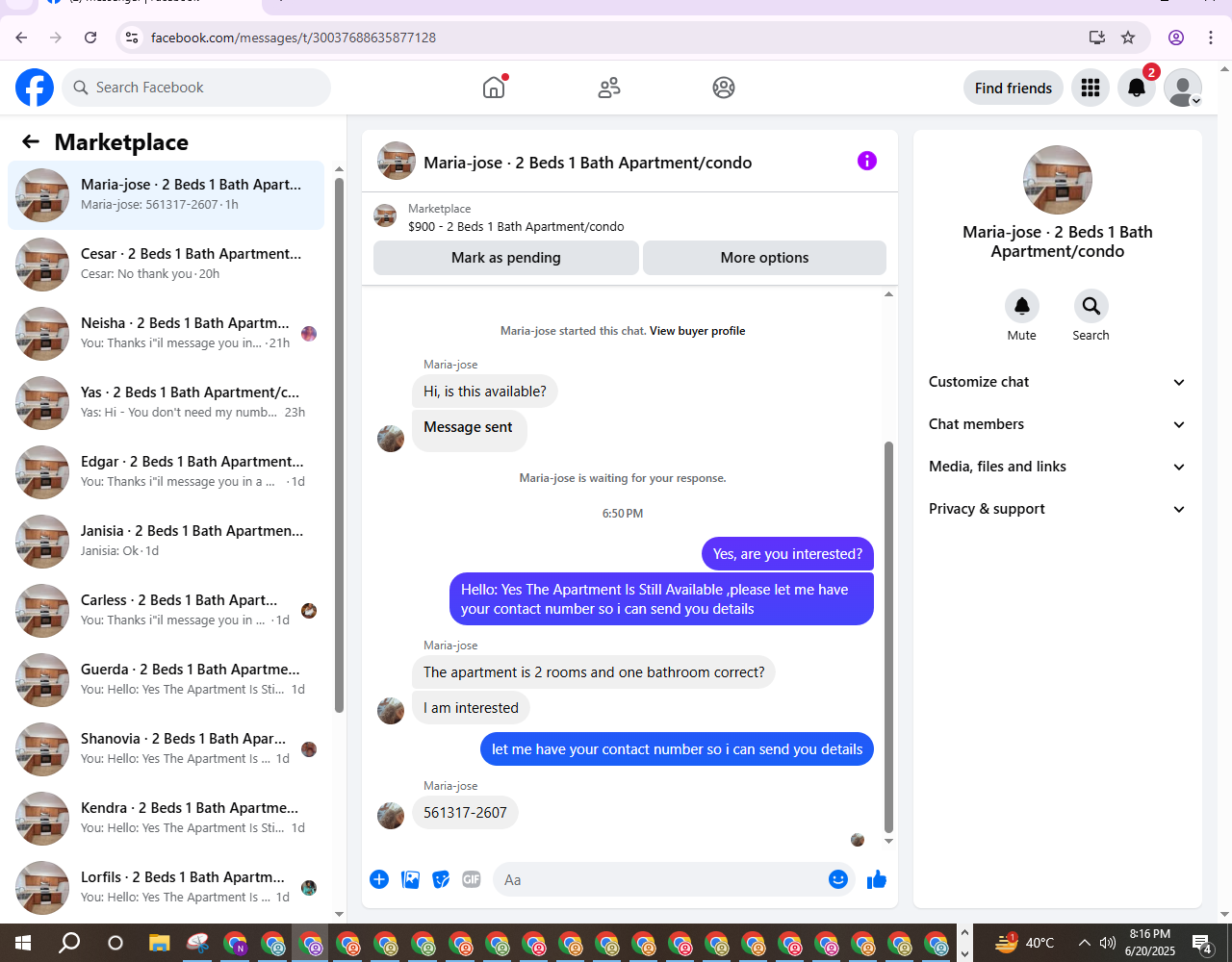Expand Chat members section
This screenshot has width=1232, height=962.
click(1057, 424)
